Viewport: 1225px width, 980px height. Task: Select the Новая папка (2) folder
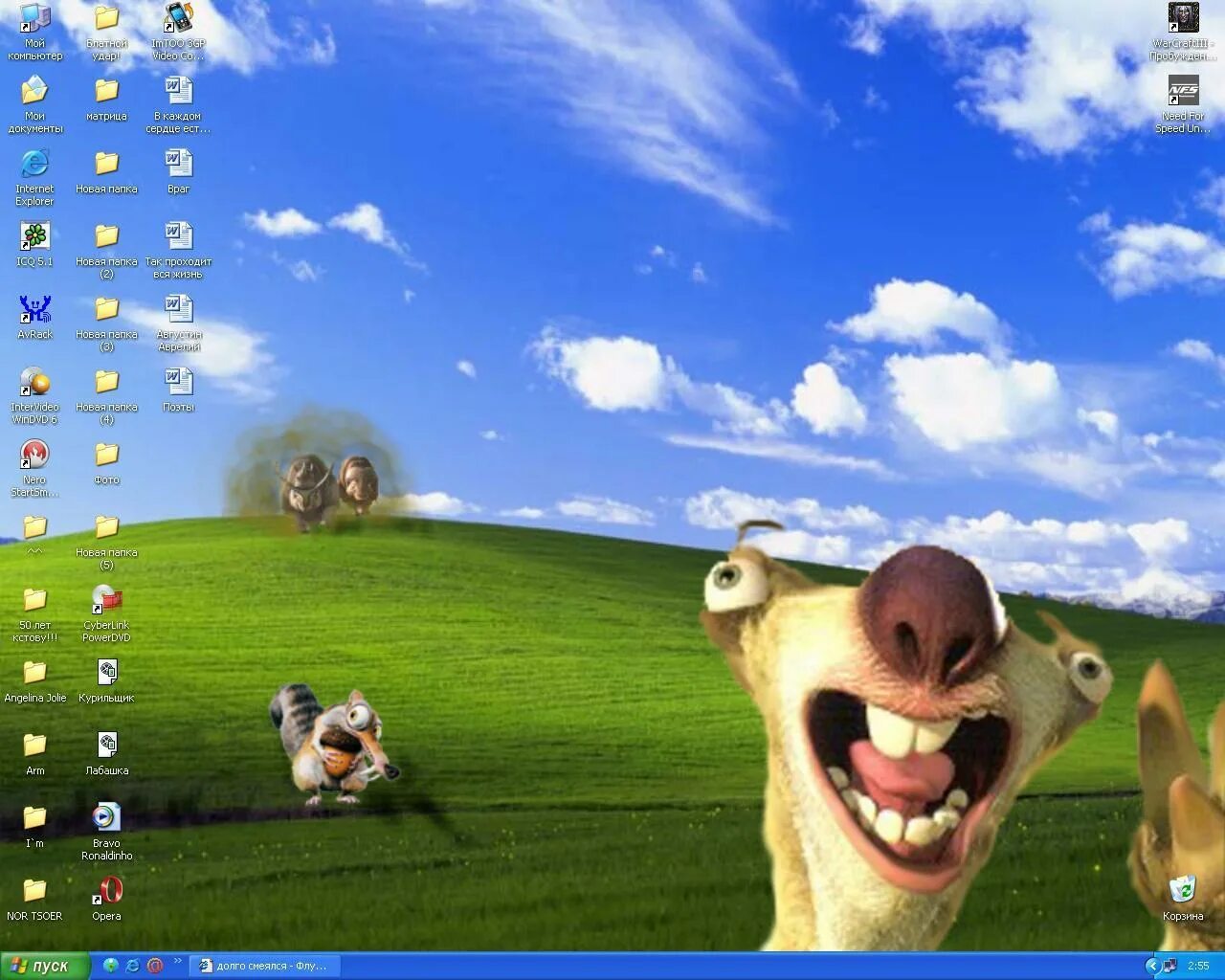point(106,250)
